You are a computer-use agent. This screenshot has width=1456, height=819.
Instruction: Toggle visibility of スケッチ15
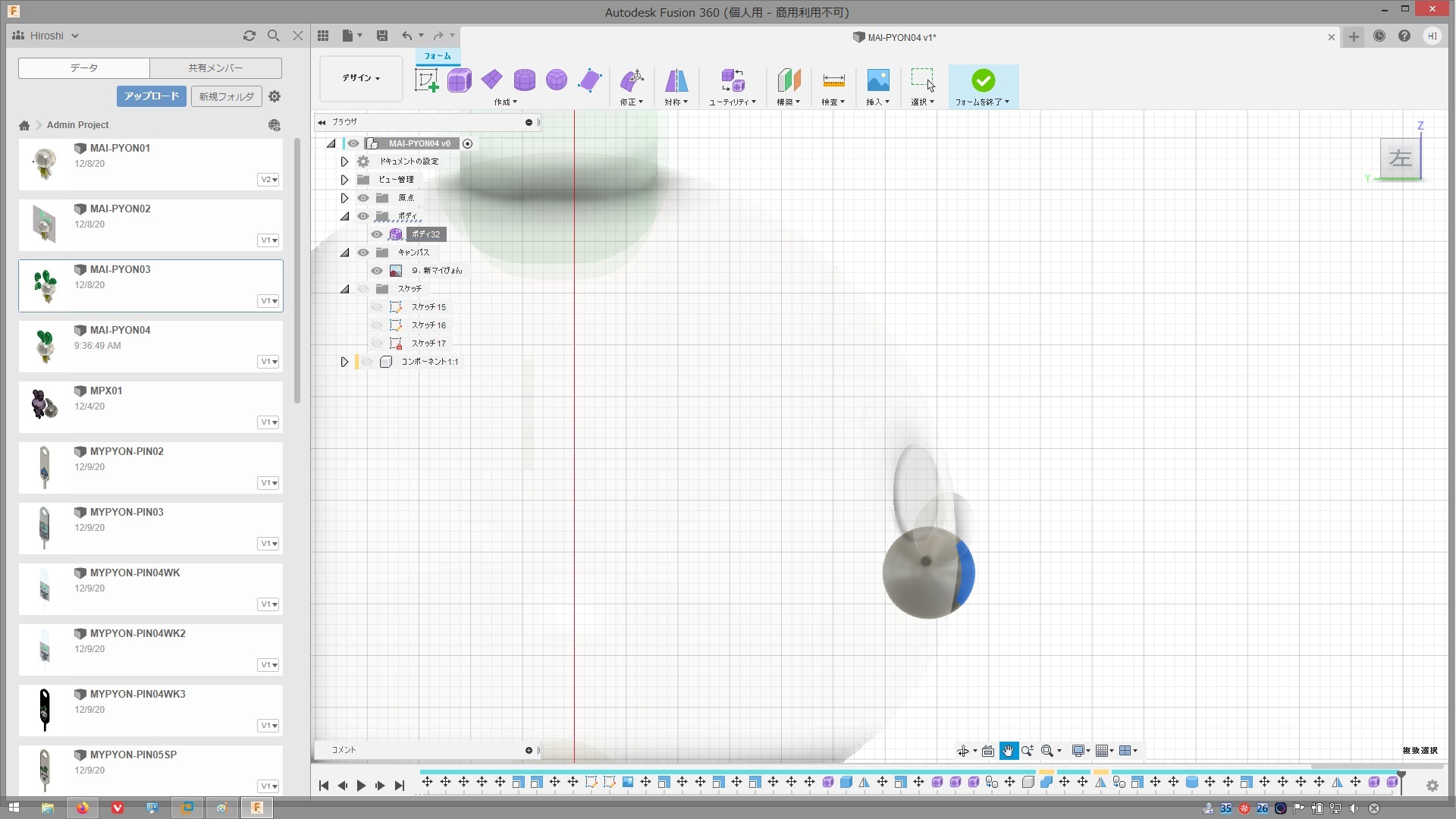[377, 307]
